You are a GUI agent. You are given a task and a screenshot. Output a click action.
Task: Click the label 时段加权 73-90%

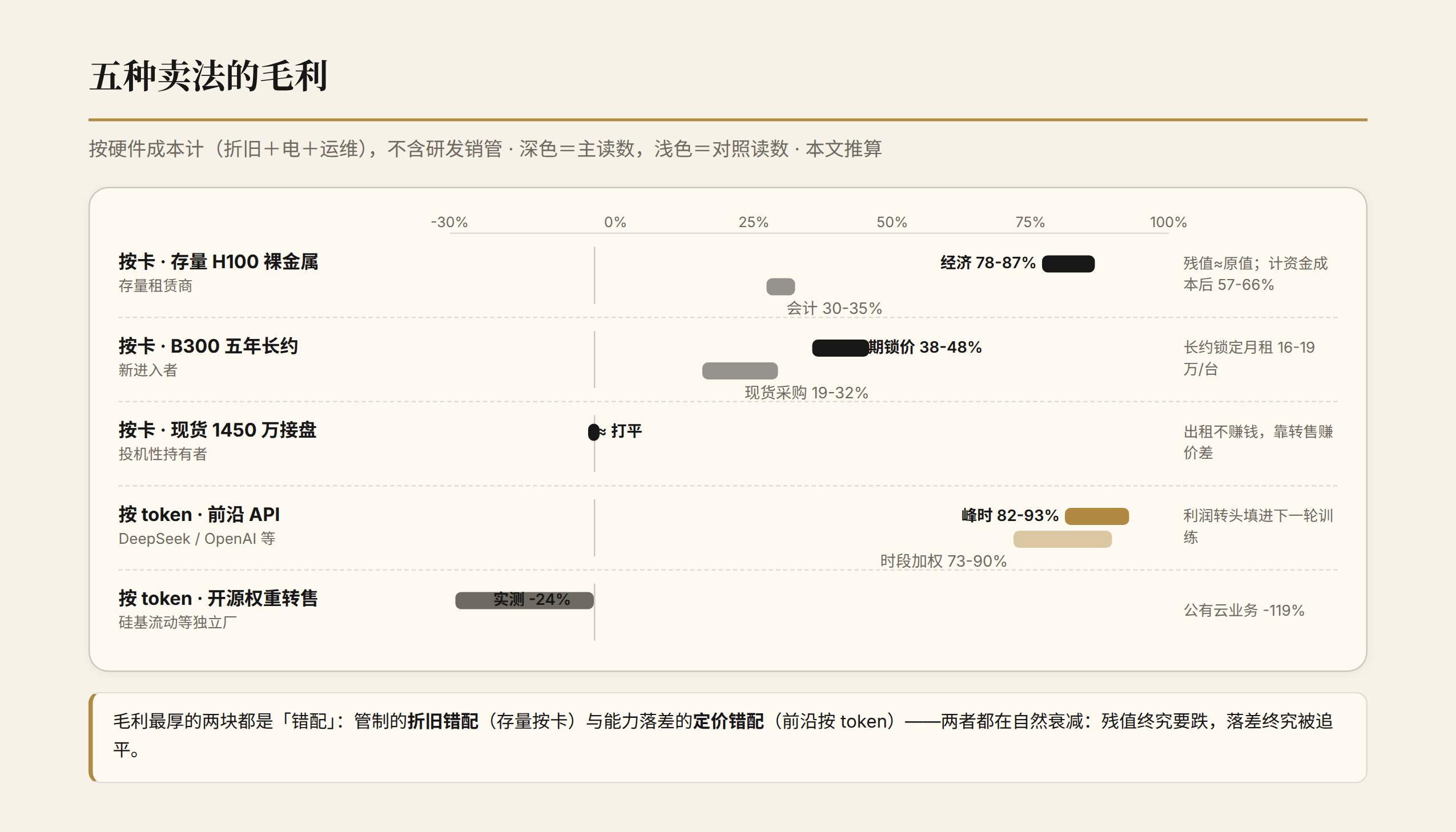point(943,561)
